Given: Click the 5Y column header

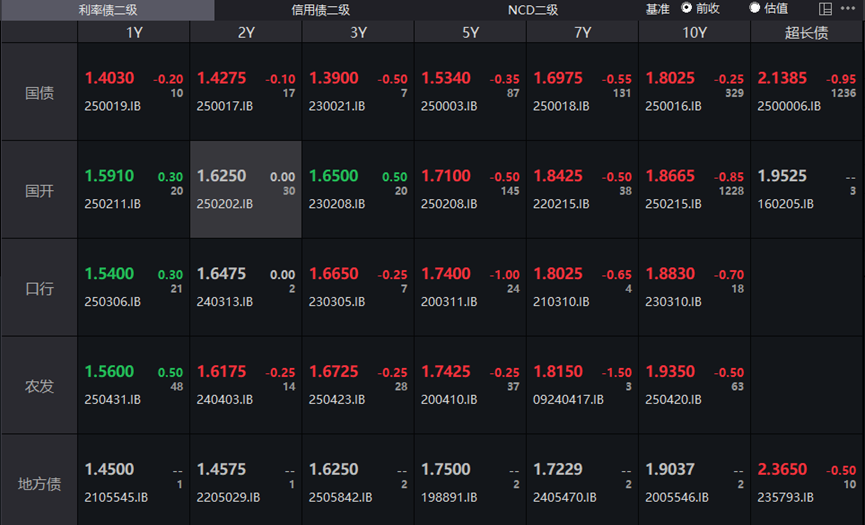Looking at the screenshot, I should [x=470, y=32].
